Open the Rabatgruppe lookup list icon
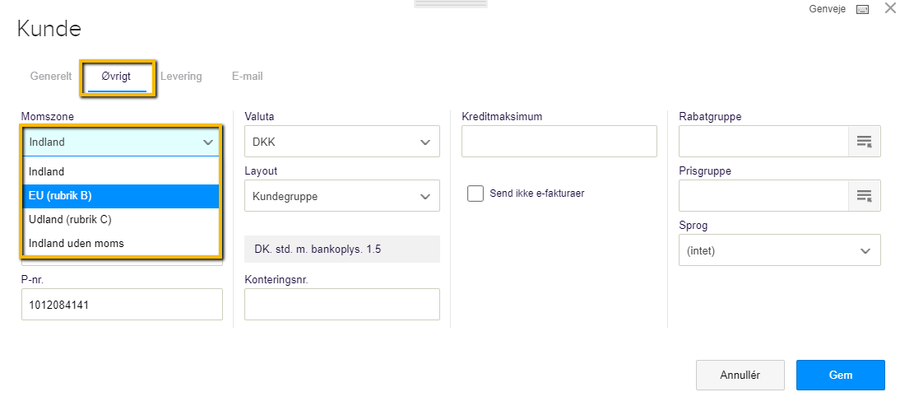The image size is (900, 406). click(864, 141)
